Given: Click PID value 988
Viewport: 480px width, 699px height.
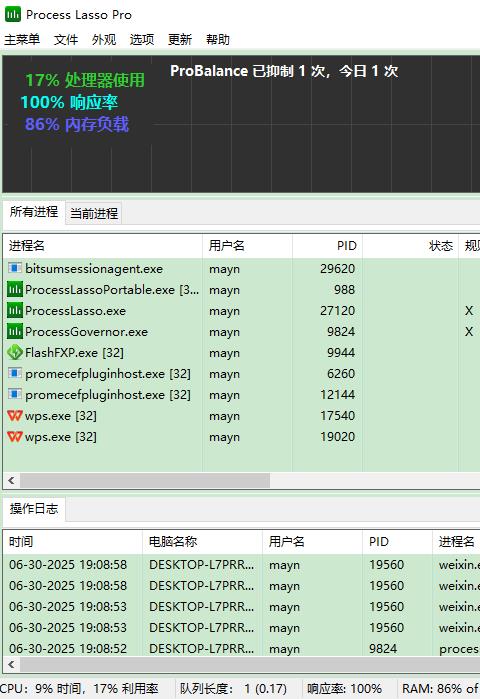Looking at the screenshot, I should coord(345,290).
